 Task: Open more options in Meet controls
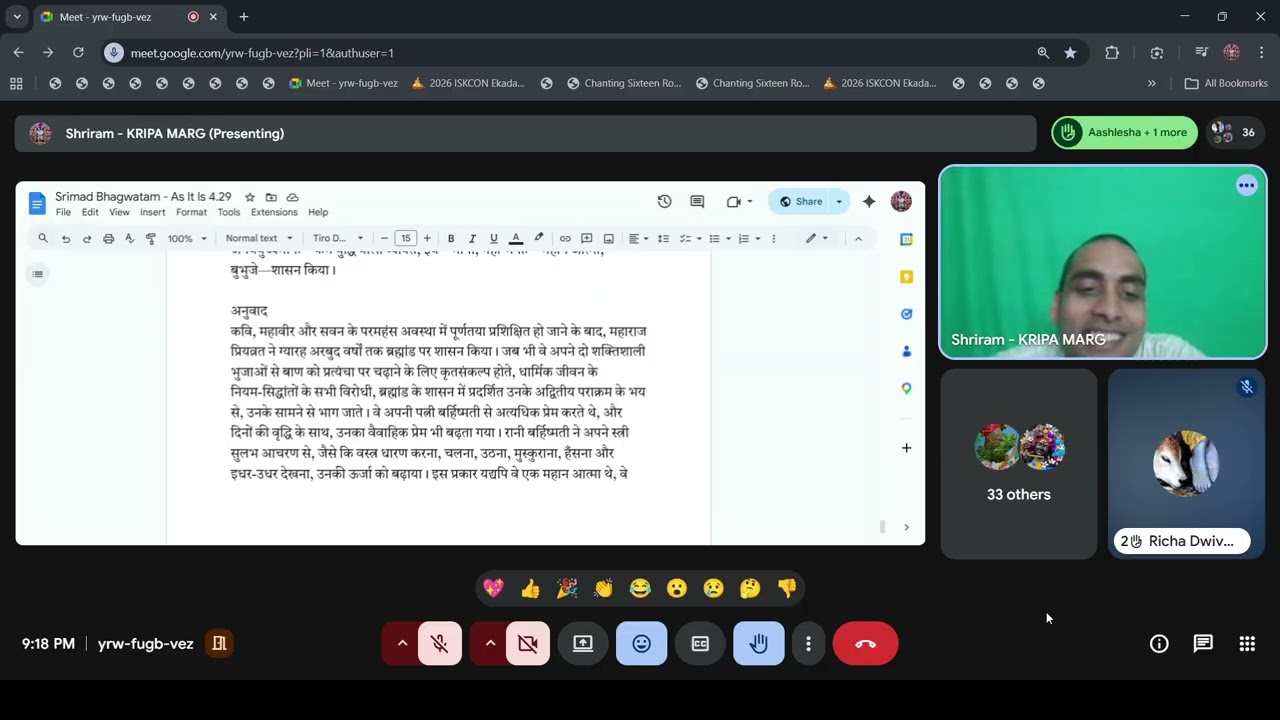click(808, 644)
